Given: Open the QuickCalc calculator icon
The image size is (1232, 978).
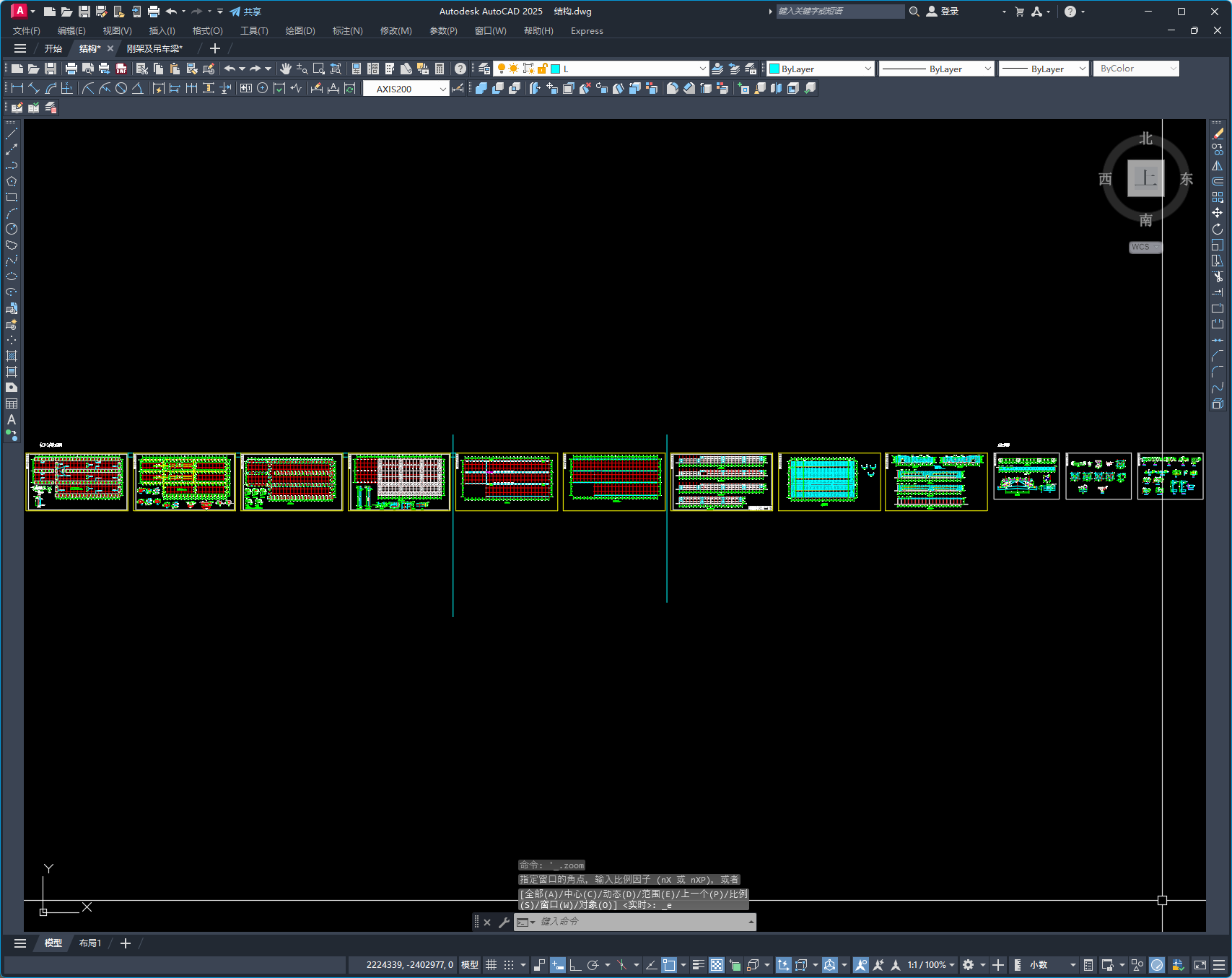Looking at the screenshot, I should (440, 69).
